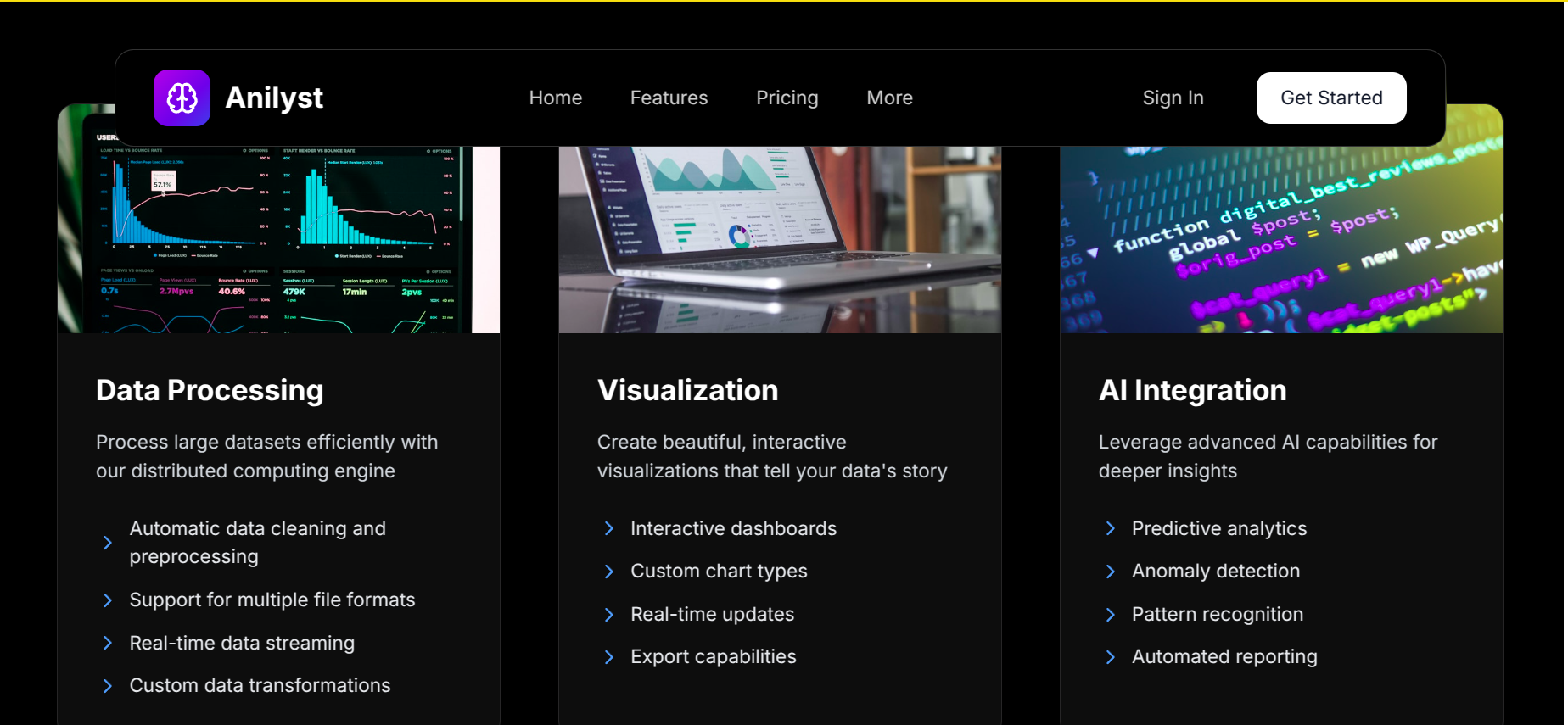Select 'Export capabilities' text
1568x725 pixels.
point(714,657)
